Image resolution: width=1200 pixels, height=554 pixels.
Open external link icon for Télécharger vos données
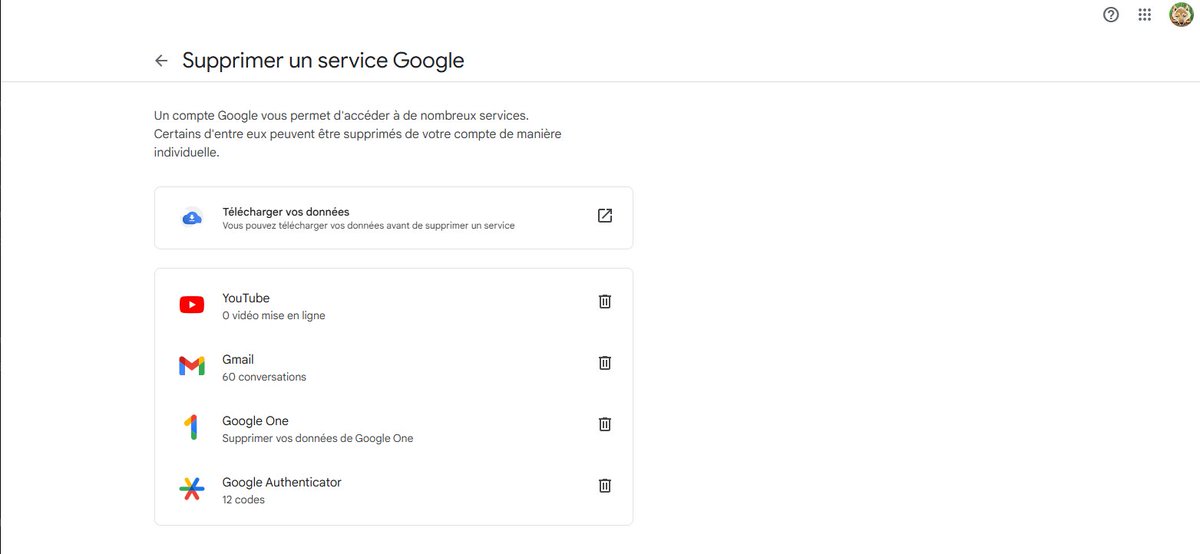[604, 216]
